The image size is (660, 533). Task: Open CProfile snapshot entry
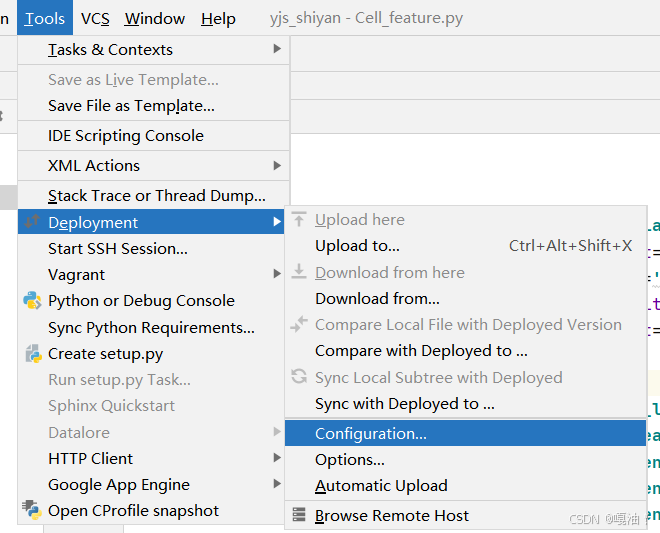click(151, 511)
